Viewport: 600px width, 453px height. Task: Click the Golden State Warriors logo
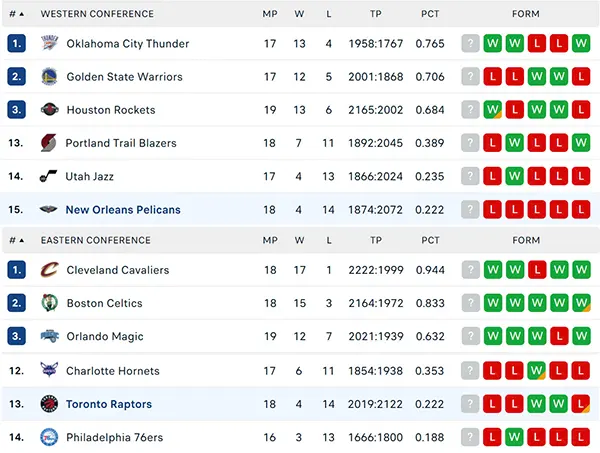[x=49, y=77]
